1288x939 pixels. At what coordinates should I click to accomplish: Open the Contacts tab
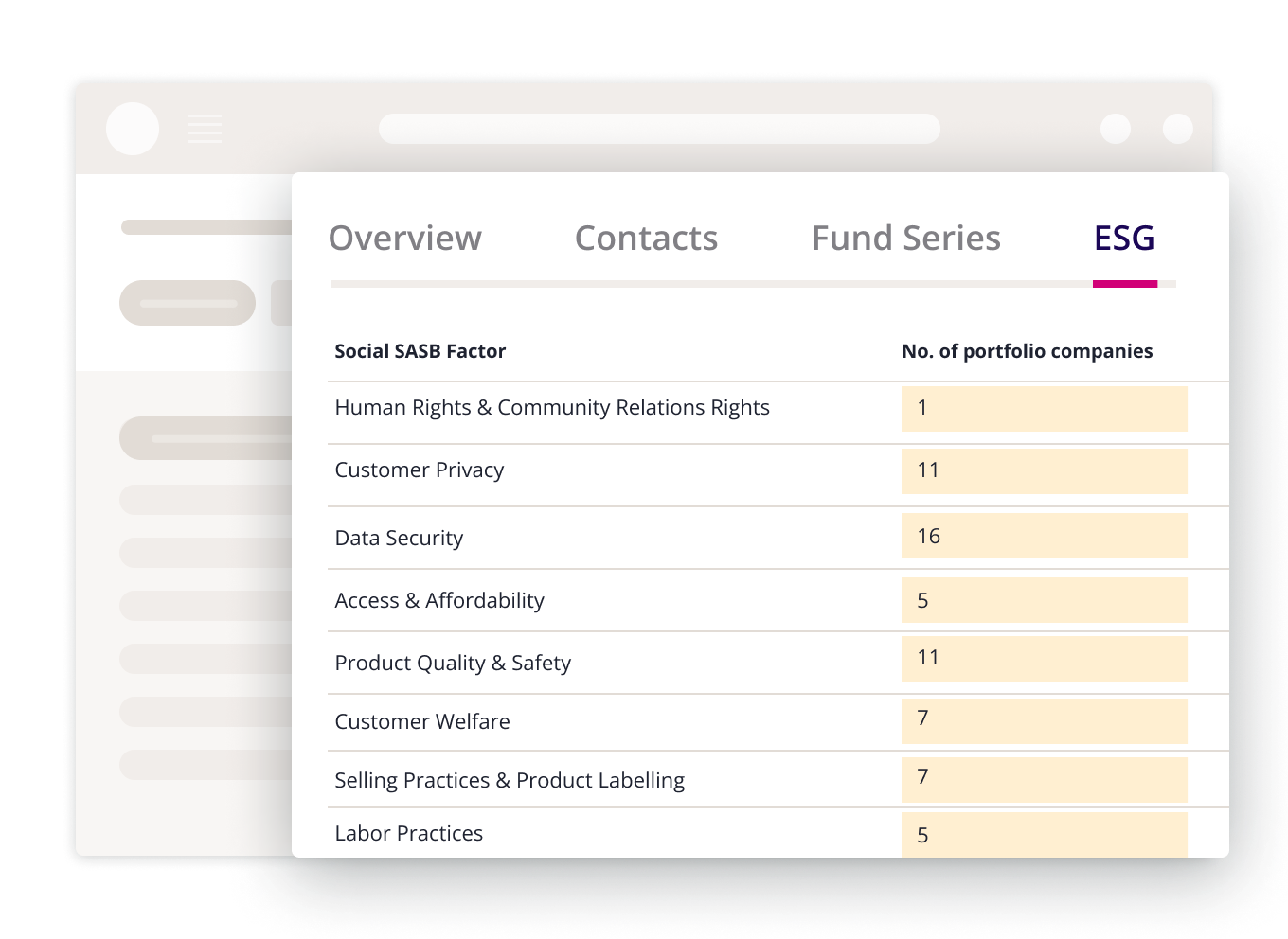[x=646, y=239]
